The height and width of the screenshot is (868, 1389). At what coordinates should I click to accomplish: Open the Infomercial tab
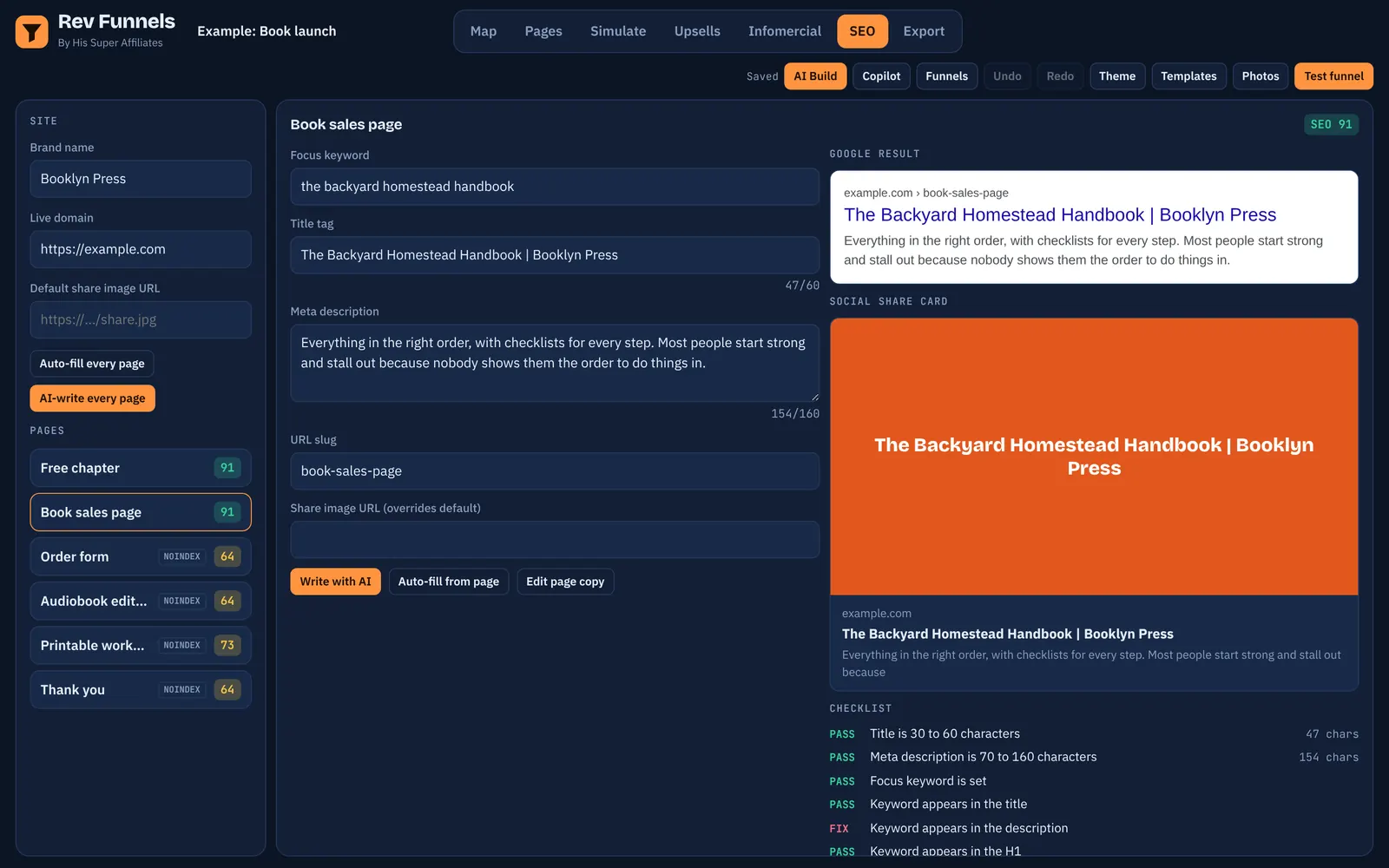click(785, 31)
